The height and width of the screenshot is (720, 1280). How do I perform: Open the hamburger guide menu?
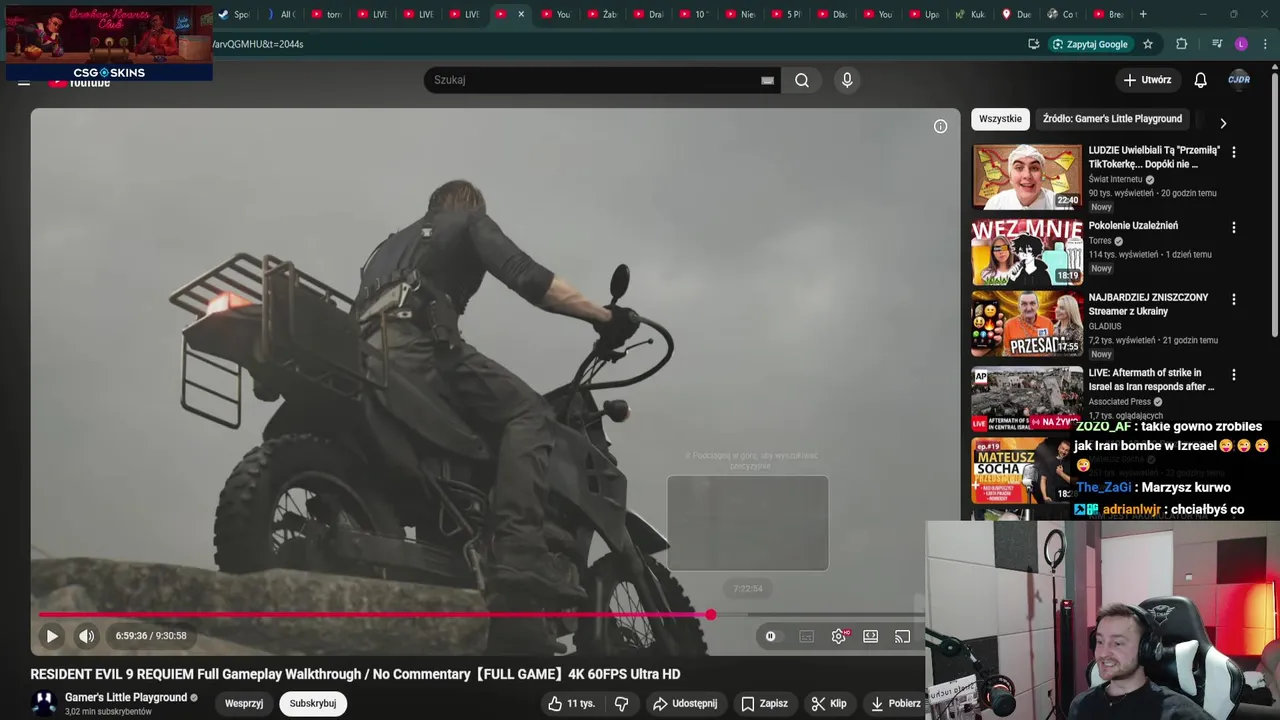[23, 82]
